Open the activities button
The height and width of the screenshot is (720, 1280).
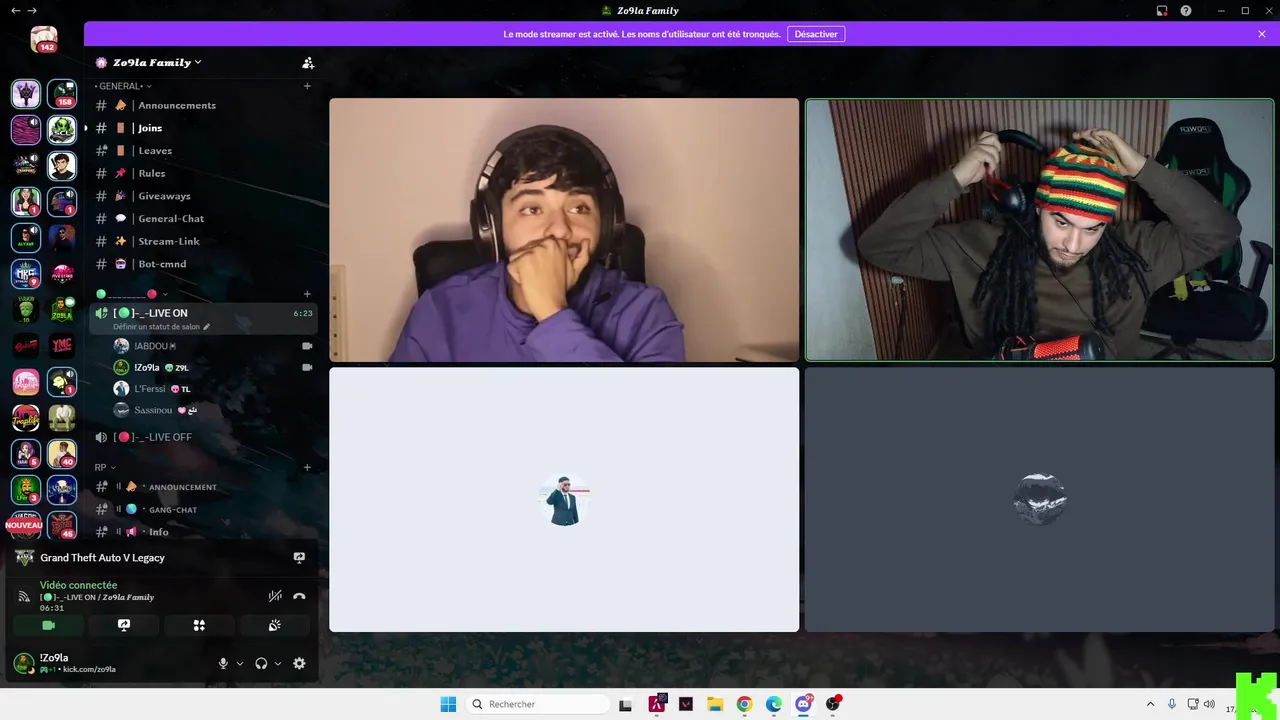[x=199, y=625]
